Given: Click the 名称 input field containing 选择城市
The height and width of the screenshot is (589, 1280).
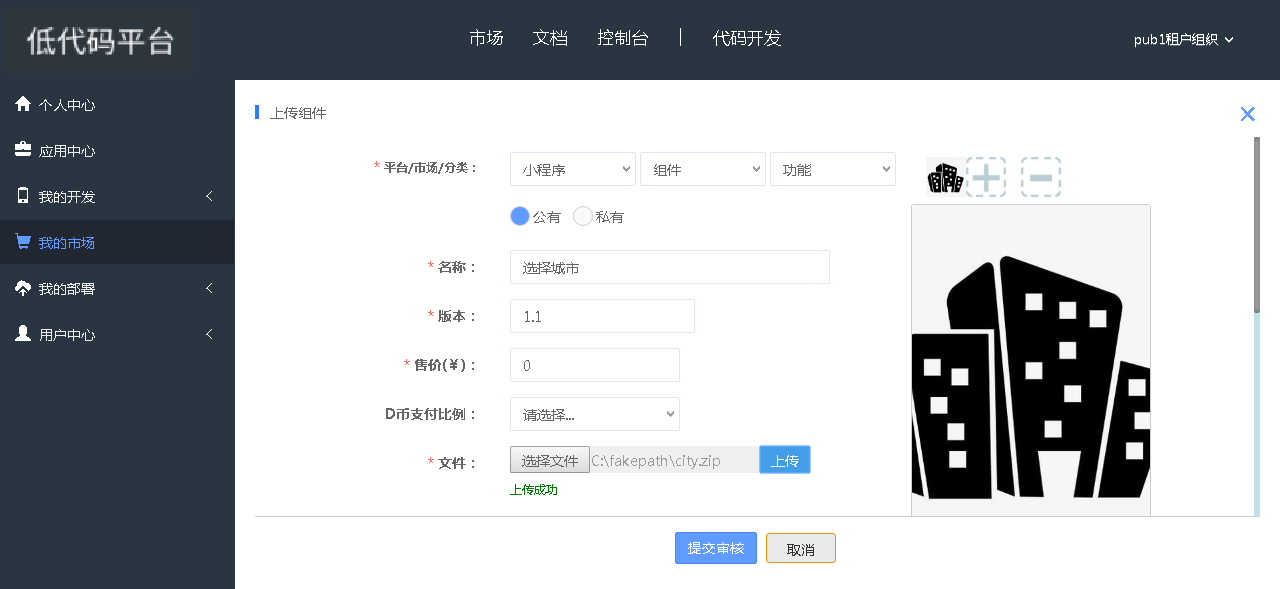Looking at the screenshot, I should point(669,267).
